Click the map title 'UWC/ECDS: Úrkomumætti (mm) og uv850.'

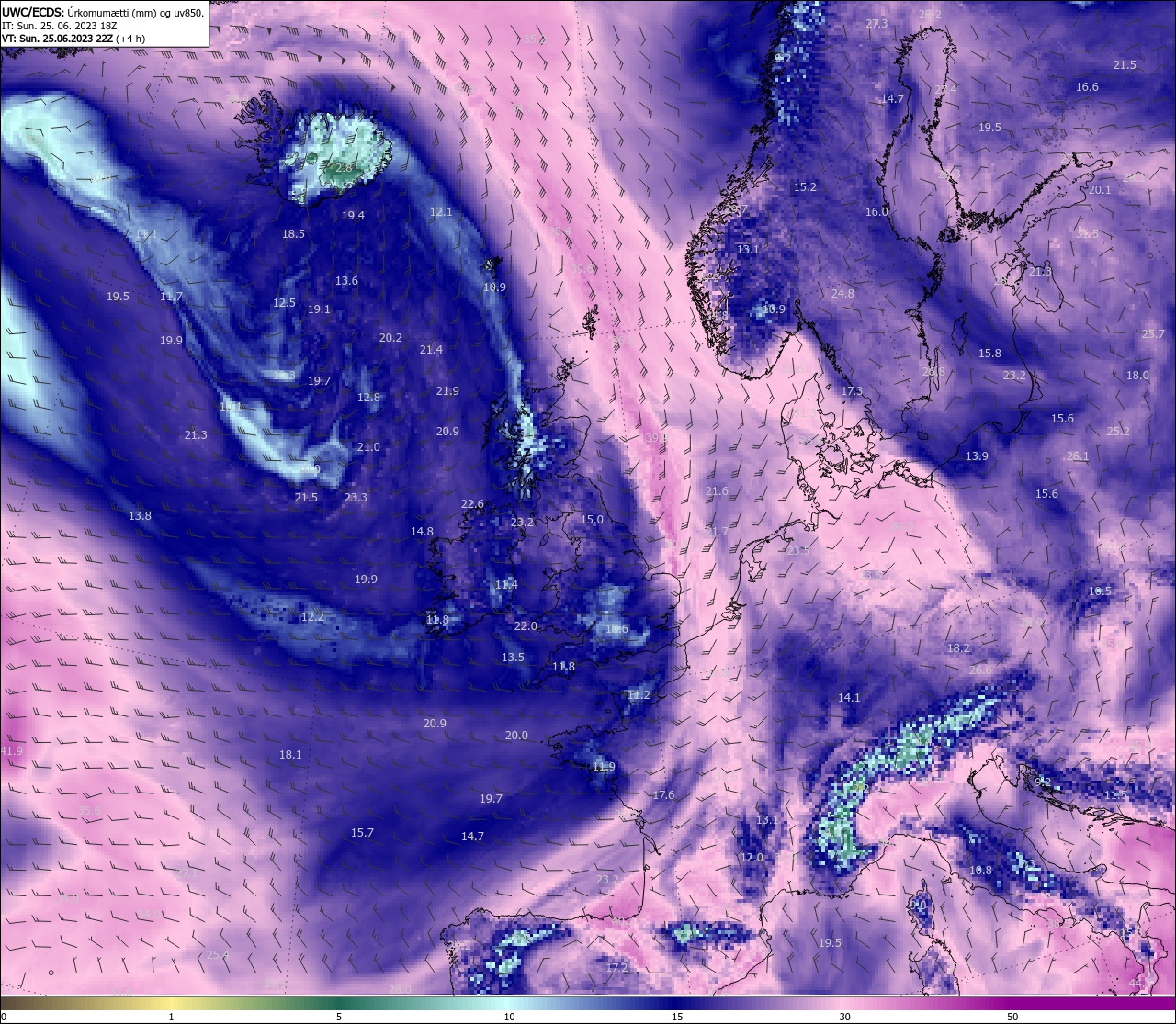click(103, 13)
